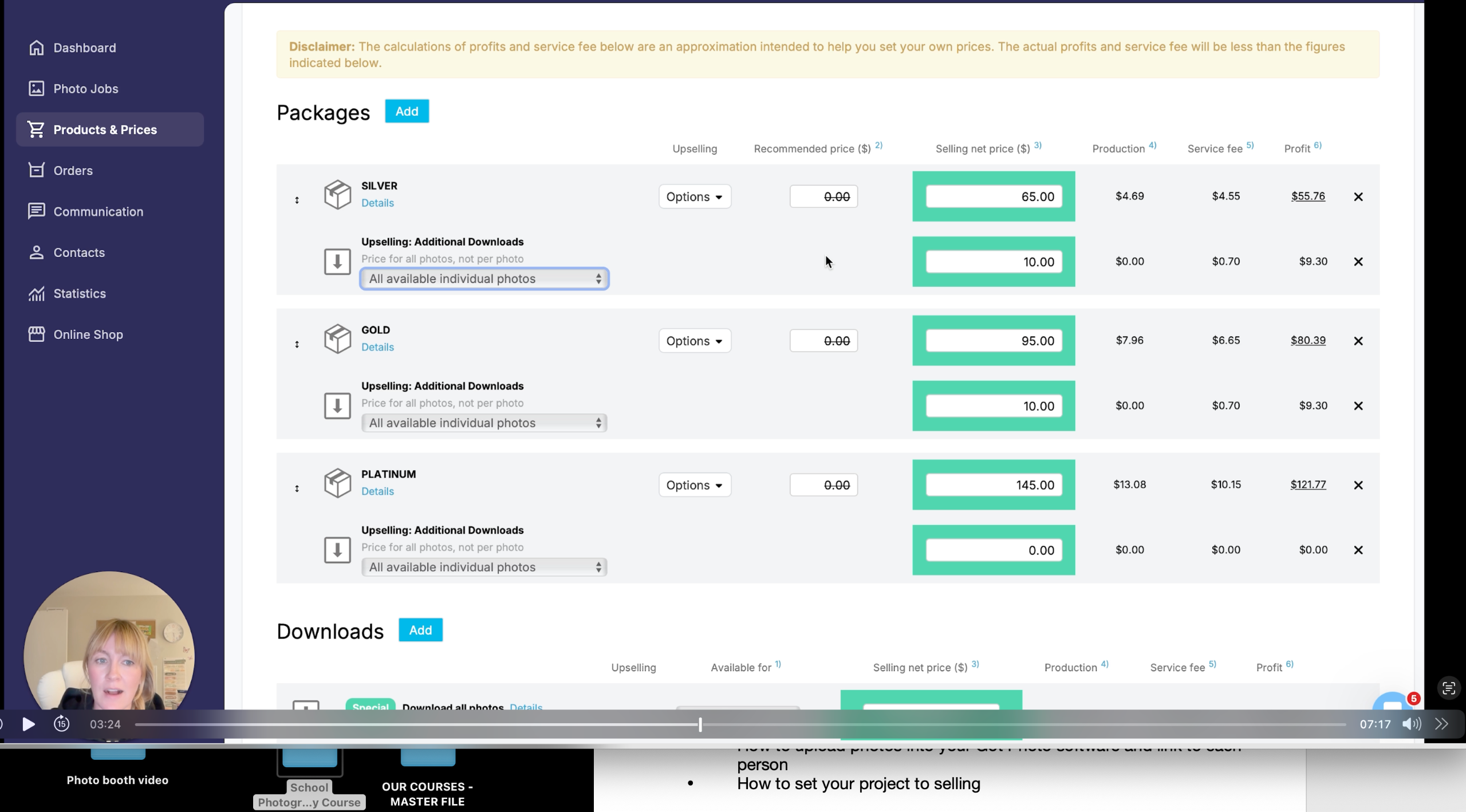Add a new package
The image size is (1466, 812).
tap(407, 111)
